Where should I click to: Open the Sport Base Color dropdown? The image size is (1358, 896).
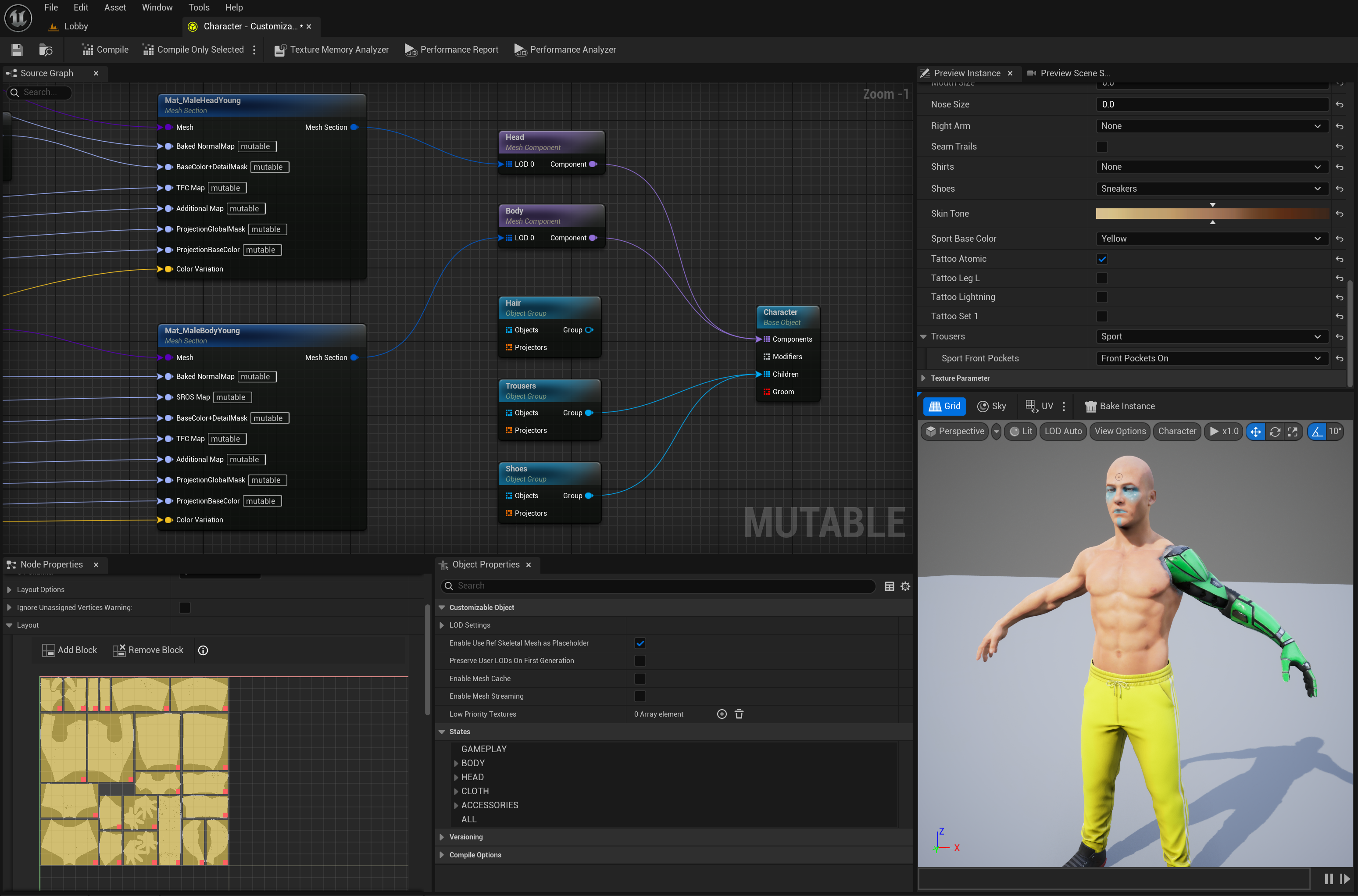(x=1211, y=239)
